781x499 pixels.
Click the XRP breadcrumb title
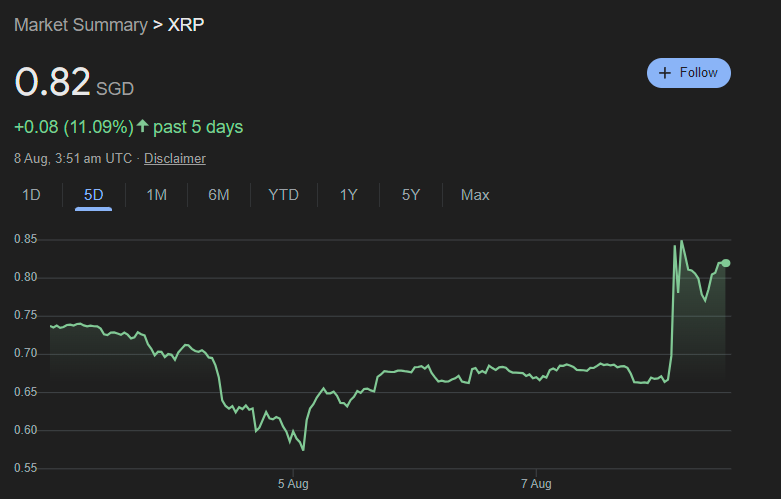point(188,25)
